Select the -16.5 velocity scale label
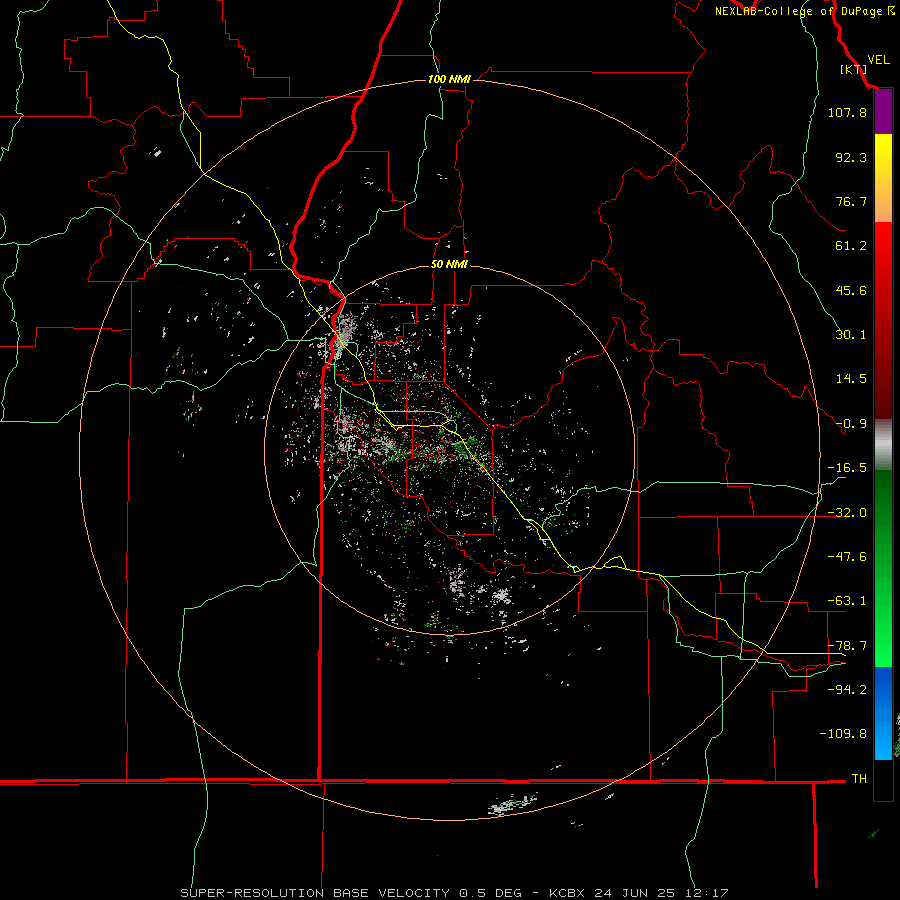 coord(847,468)
